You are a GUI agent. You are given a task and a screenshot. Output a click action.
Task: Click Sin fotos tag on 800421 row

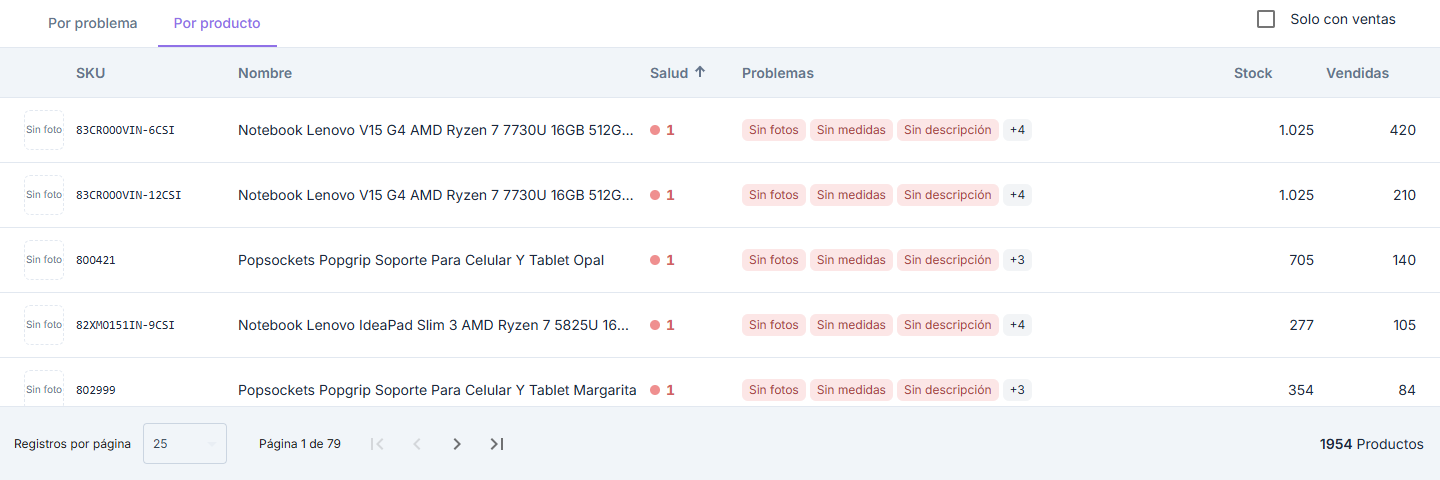pos(774,260)
